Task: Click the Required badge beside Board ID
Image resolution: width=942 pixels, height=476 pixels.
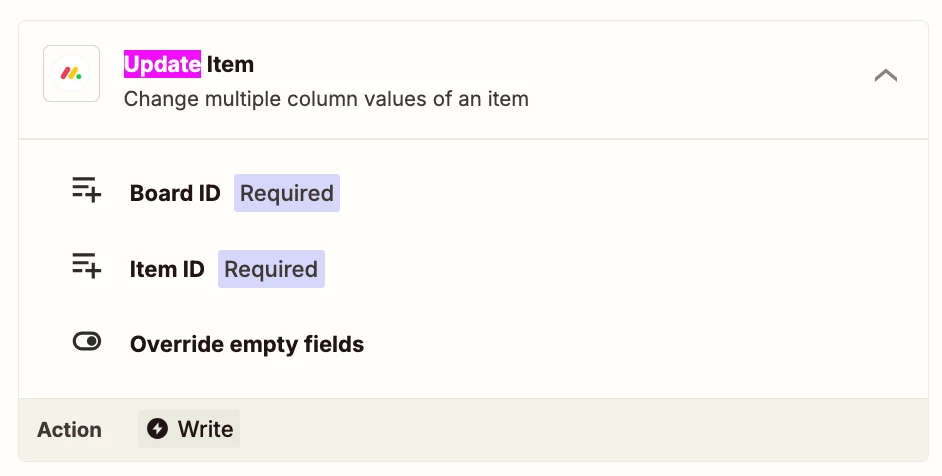Action: [287, 193]
